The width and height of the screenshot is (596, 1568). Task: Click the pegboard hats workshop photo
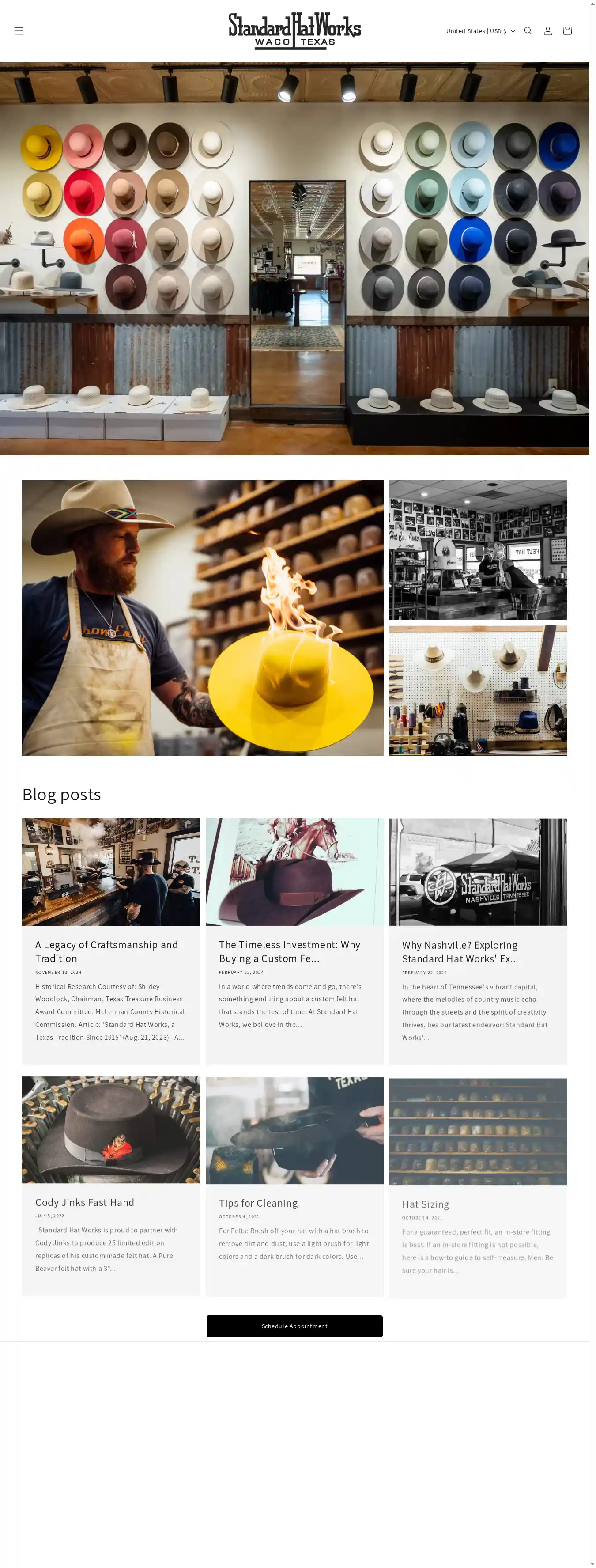(478, 690)
